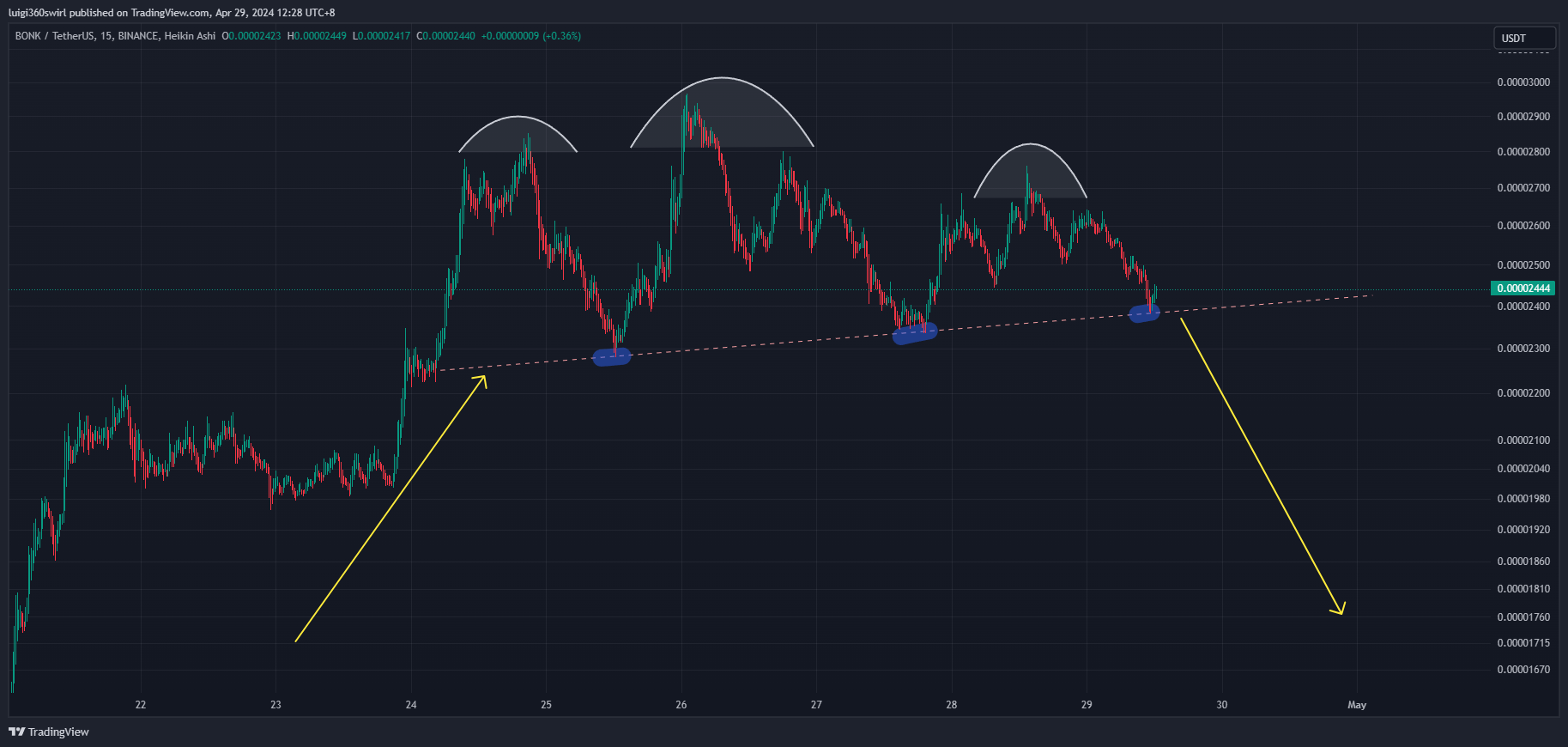Click date label 28 on time axis
The image size is (1568, 747).
point(952,705)
